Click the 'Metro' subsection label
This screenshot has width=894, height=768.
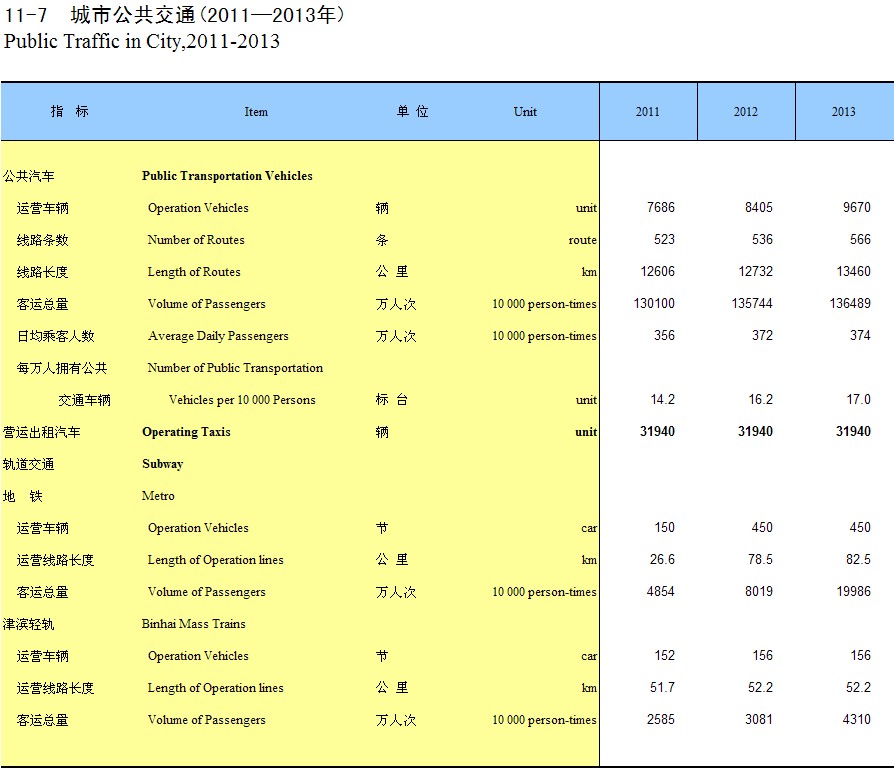point(158,496)
